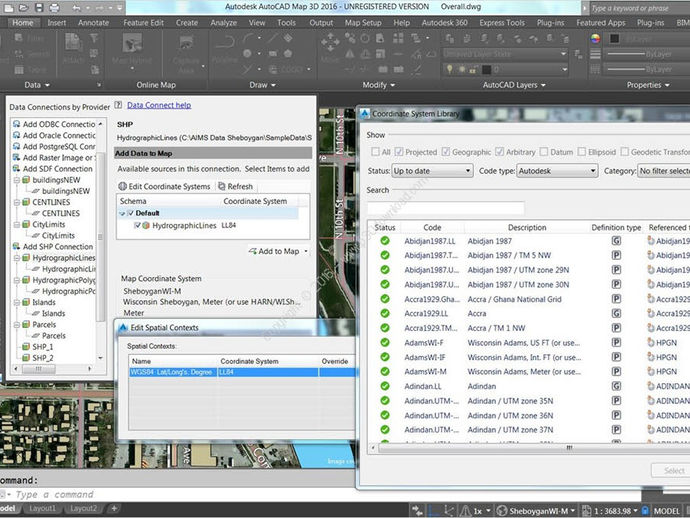Collapse the buildingsNEW connection tree node
This screenshot has width=690, height=518.
click(x=17, y=180)
